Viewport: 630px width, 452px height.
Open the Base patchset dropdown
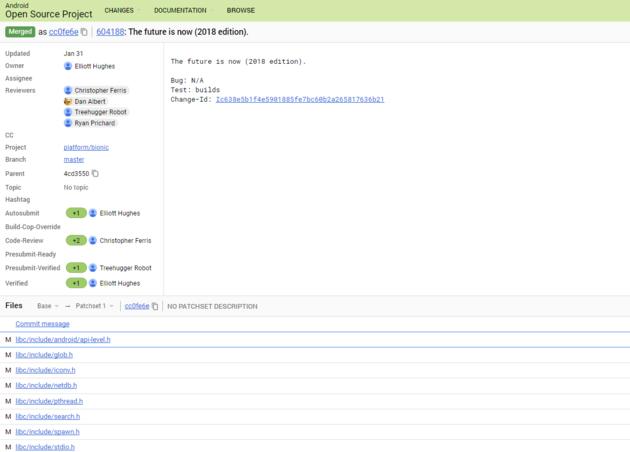pyautogui.click(x=47, y=306)
